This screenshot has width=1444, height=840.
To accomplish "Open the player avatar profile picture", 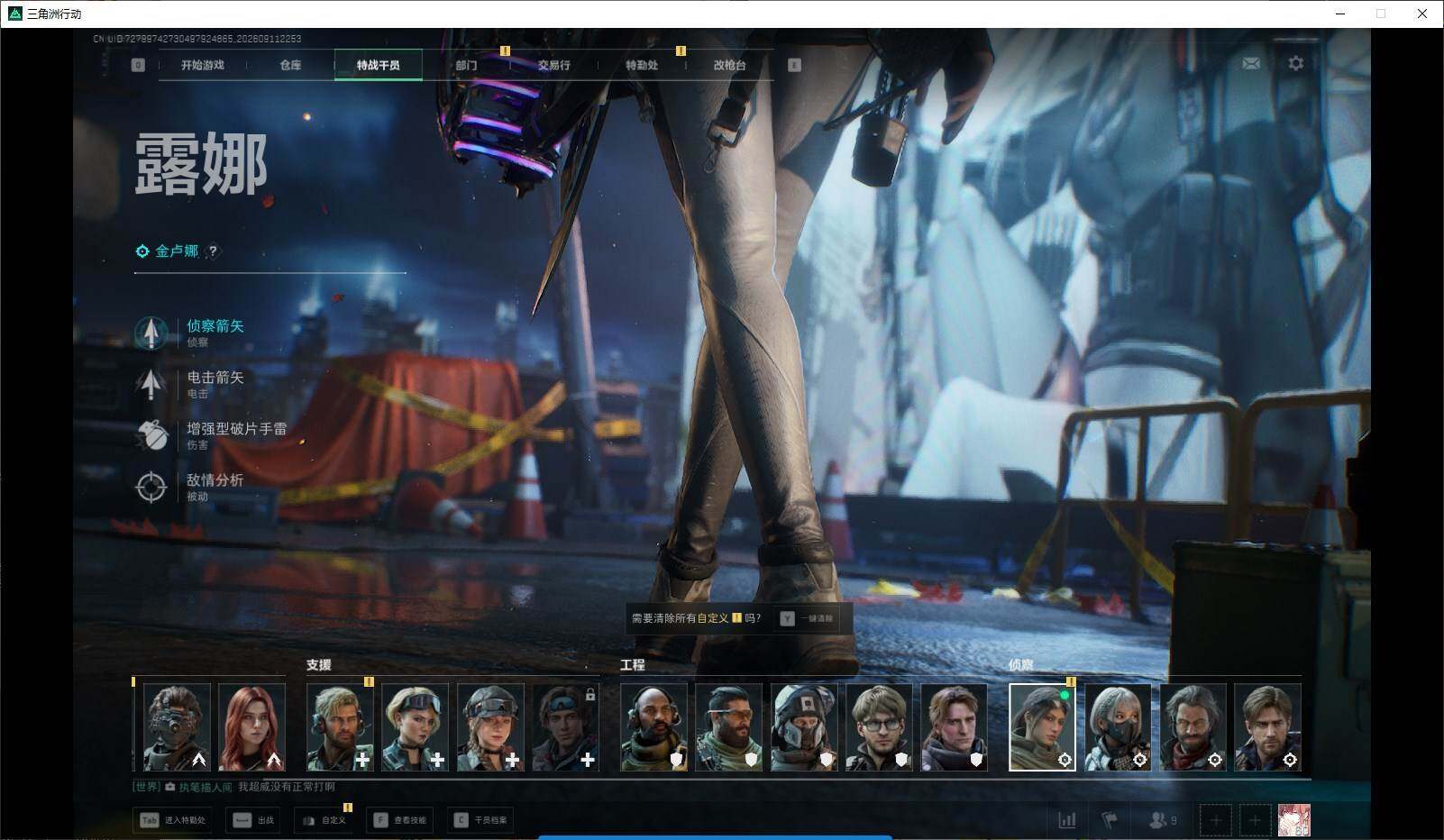I will 1294,820.
